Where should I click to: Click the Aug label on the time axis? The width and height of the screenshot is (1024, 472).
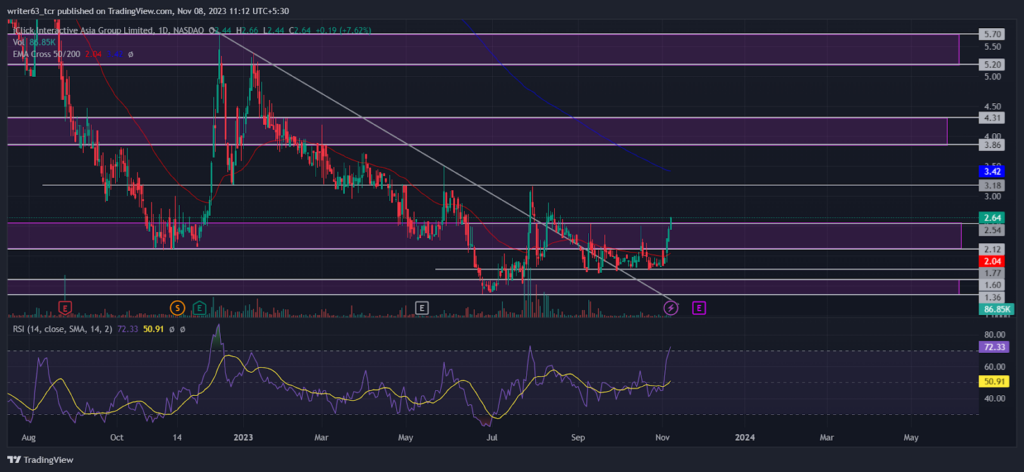(x=28, y=436)
